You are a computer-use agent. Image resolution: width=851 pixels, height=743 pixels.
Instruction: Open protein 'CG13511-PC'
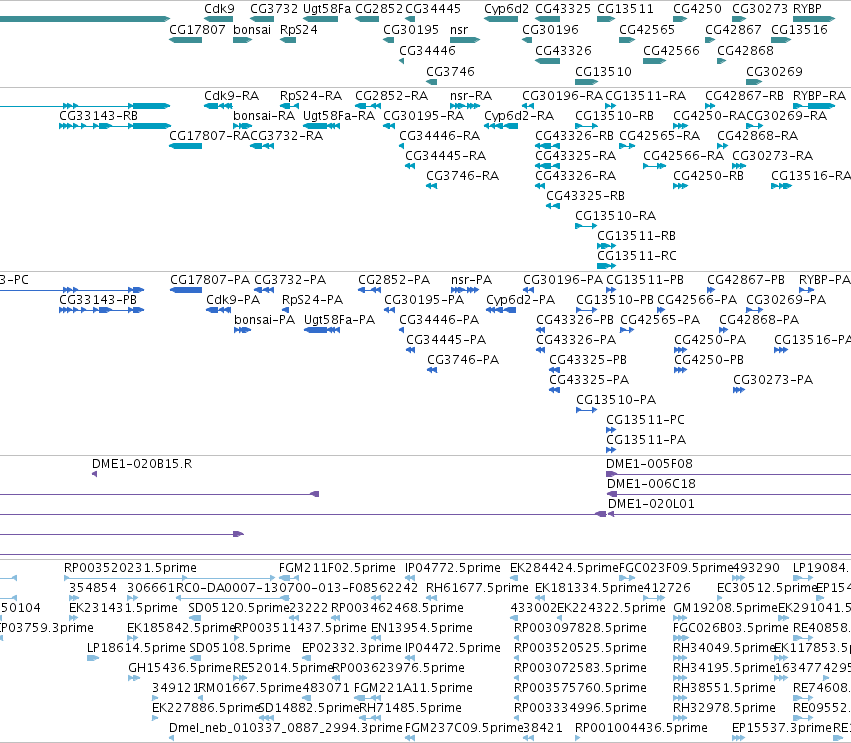click(x=645, y=420)
